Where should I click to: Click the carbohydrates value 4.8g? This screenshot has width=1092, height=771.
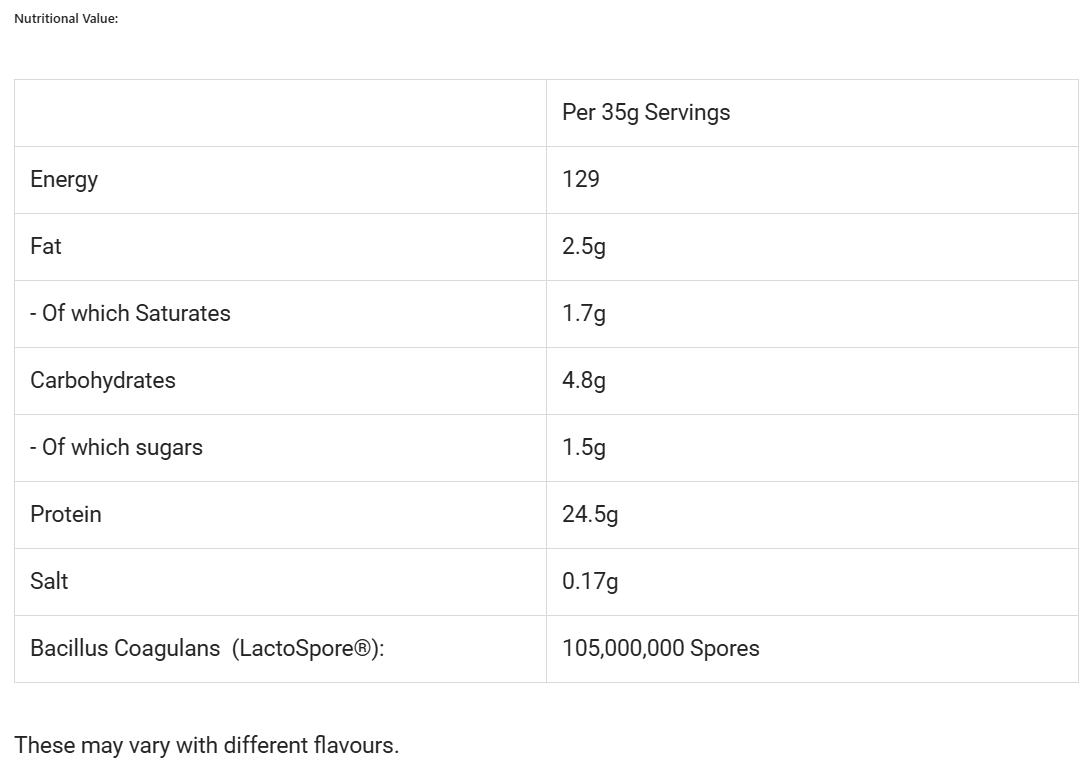tap(584, 381)
